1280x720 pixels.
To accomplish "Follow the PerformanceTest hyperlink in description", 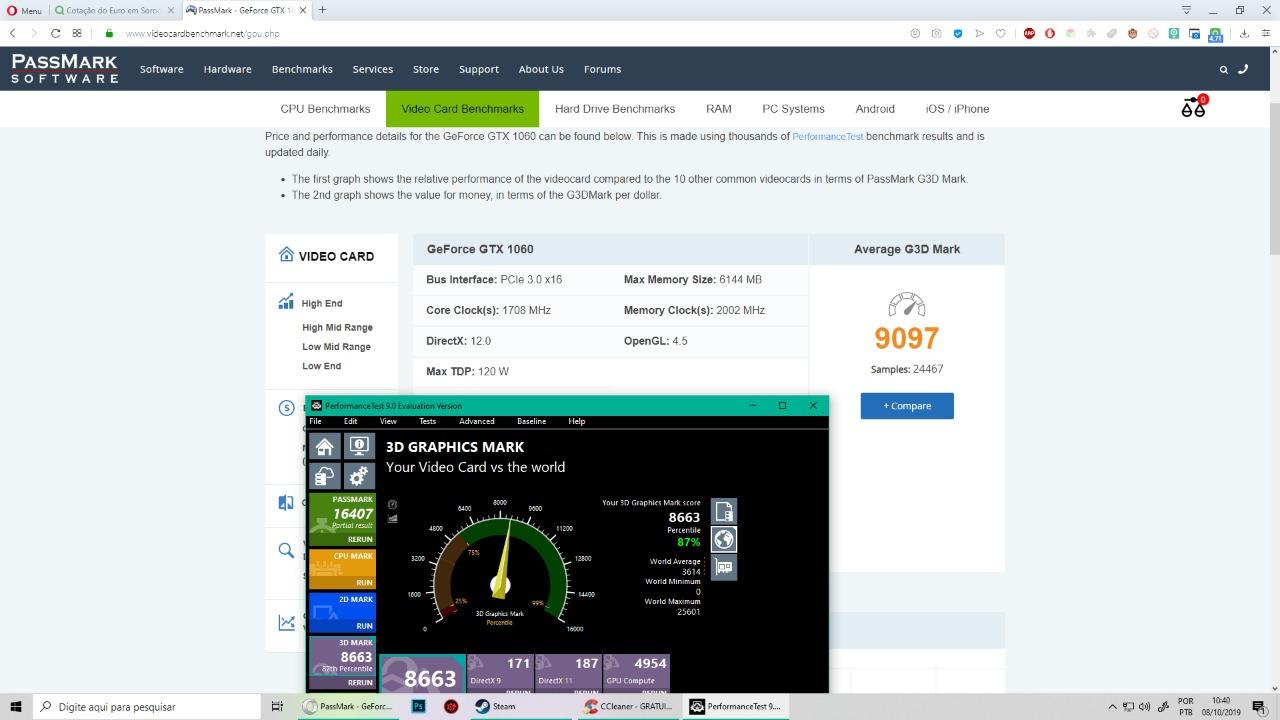I will point(828,136).
